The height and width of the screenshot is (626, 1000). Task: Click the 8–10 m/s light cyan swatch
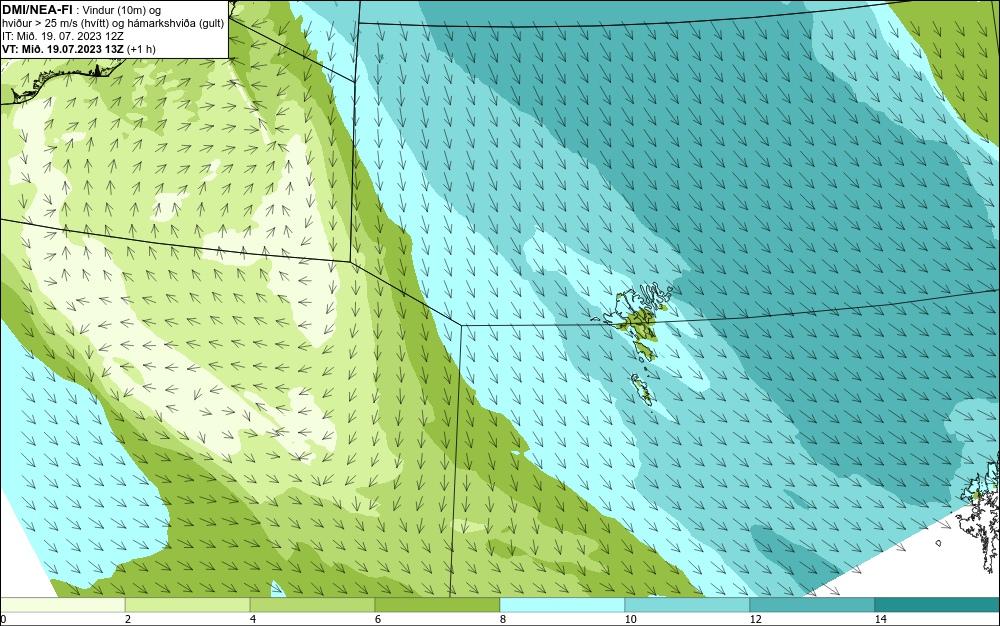[562, 604]
